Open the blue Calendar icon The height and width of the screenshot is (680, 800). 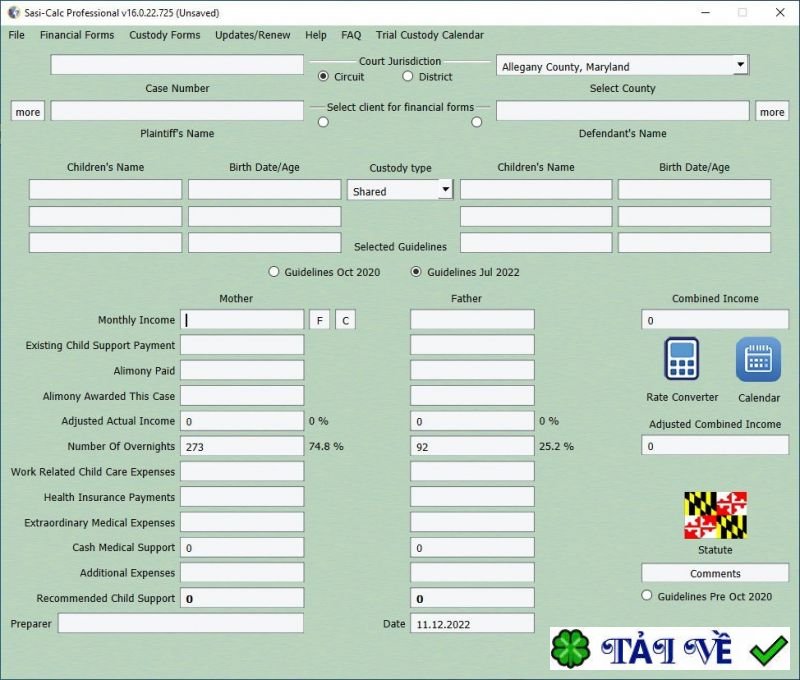click(x=758, y=359)
